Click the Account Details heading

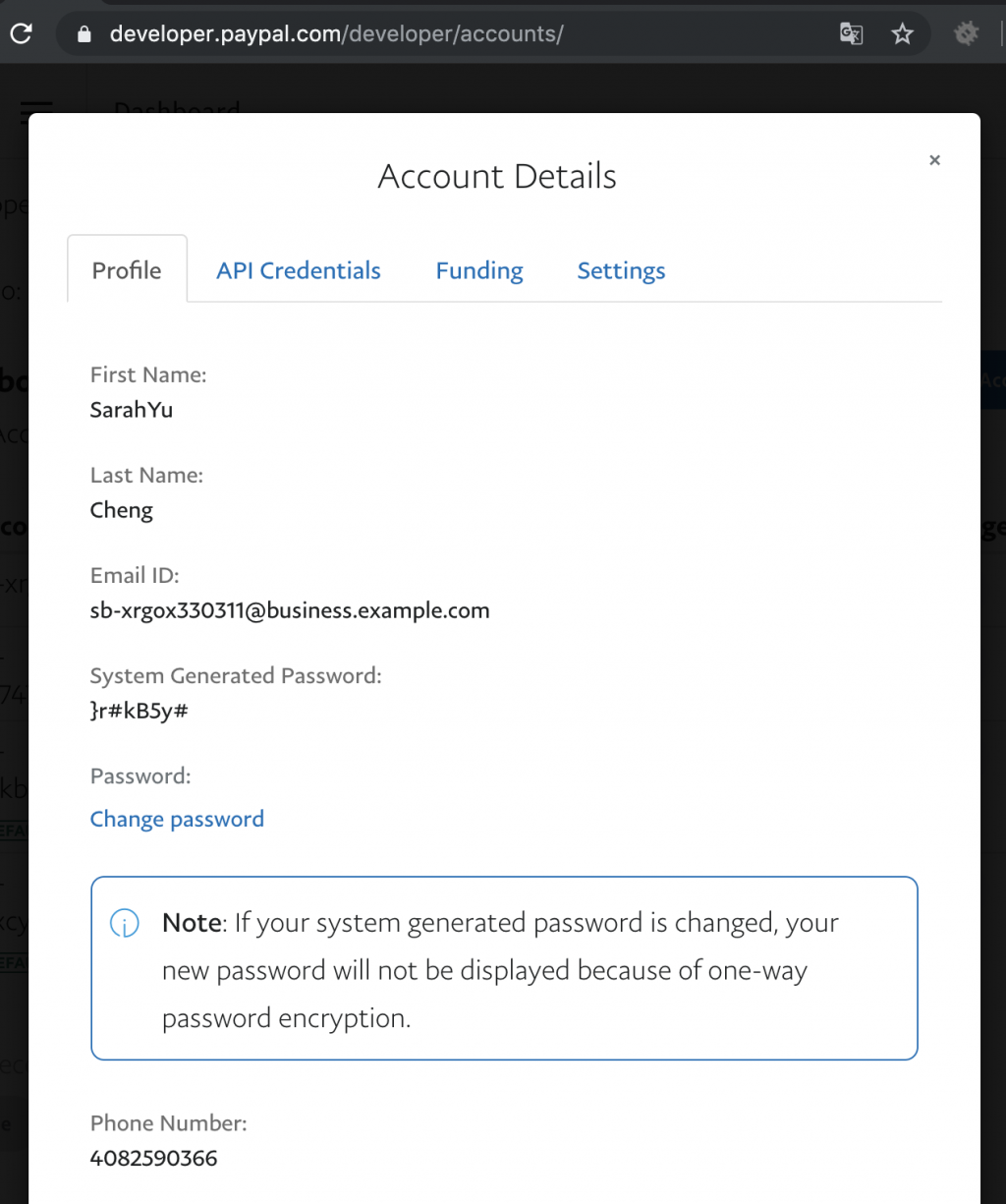497,177
